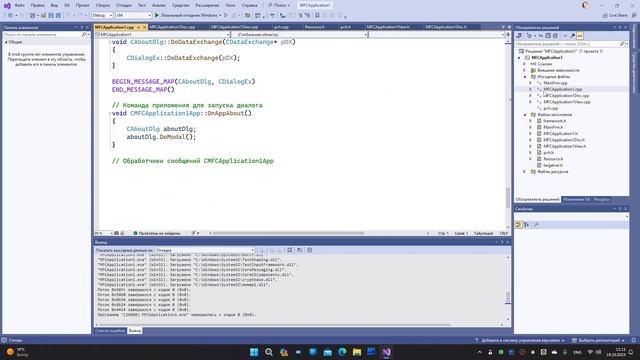Switch to Изменения Git tab
This screenshot has height=360, width=640.
[576, 199]
